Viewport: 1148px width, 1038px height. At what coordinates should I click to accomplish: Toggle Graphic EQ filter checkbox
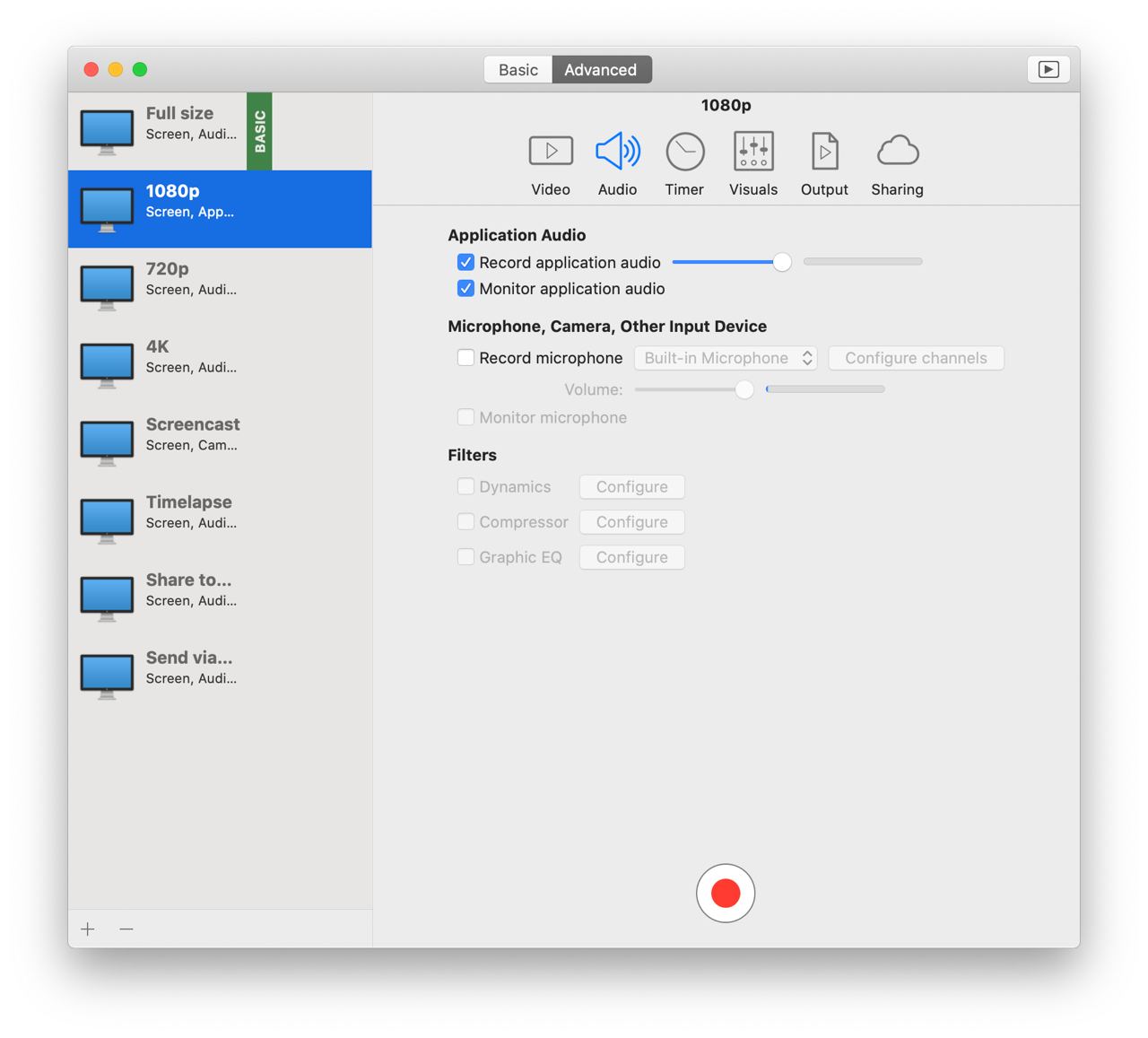click(x=465, y=556)
